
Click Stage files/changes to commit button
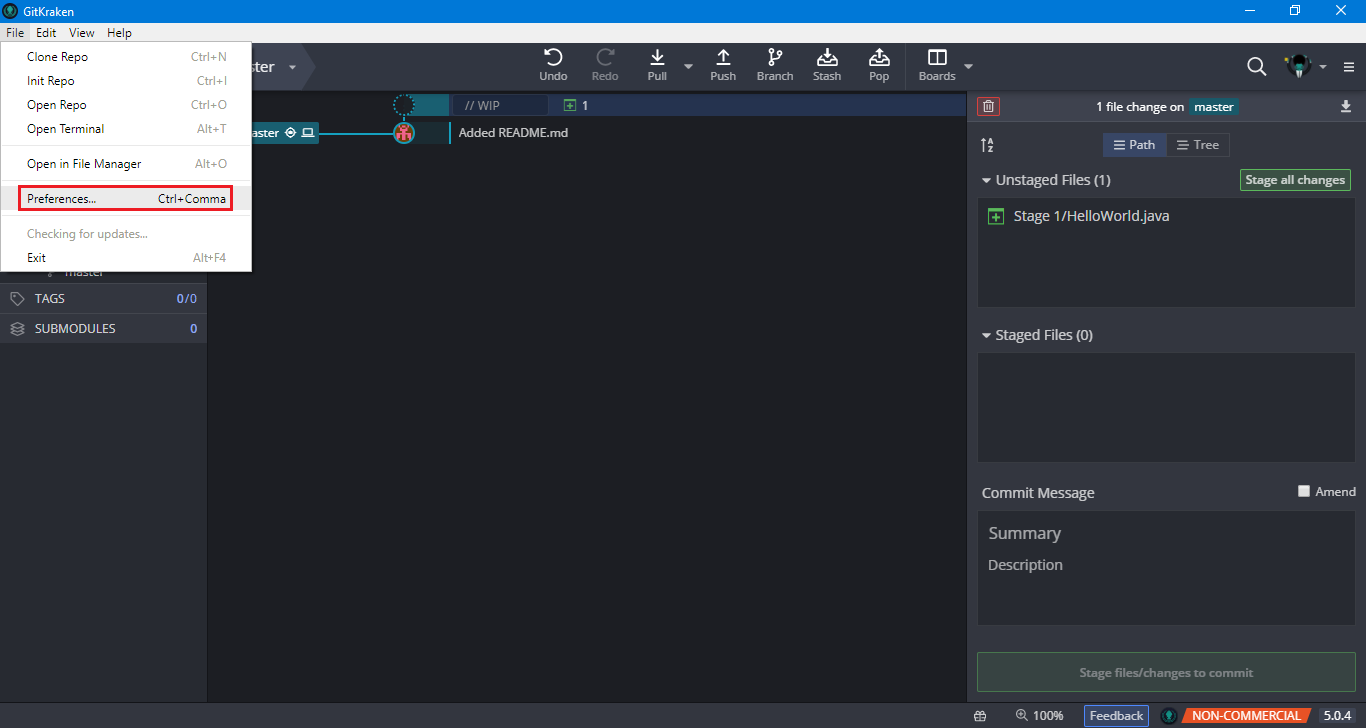[x=1166, y=673]
